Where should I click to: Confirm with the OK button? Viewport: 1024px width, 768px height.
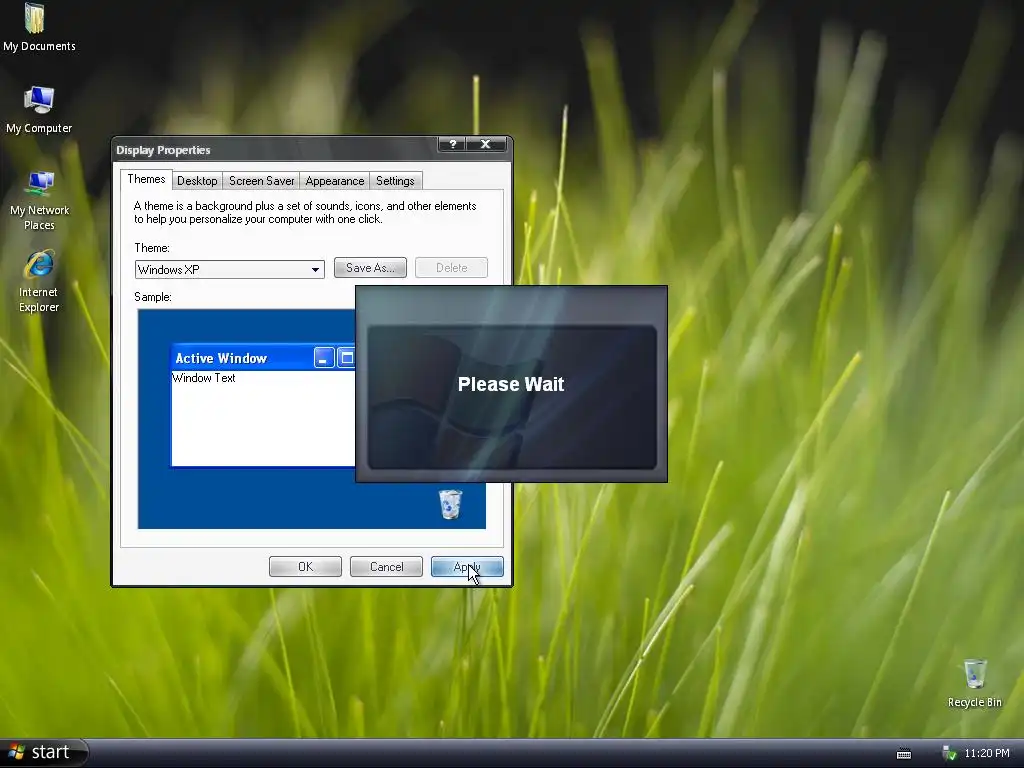[x=305, y=567]
